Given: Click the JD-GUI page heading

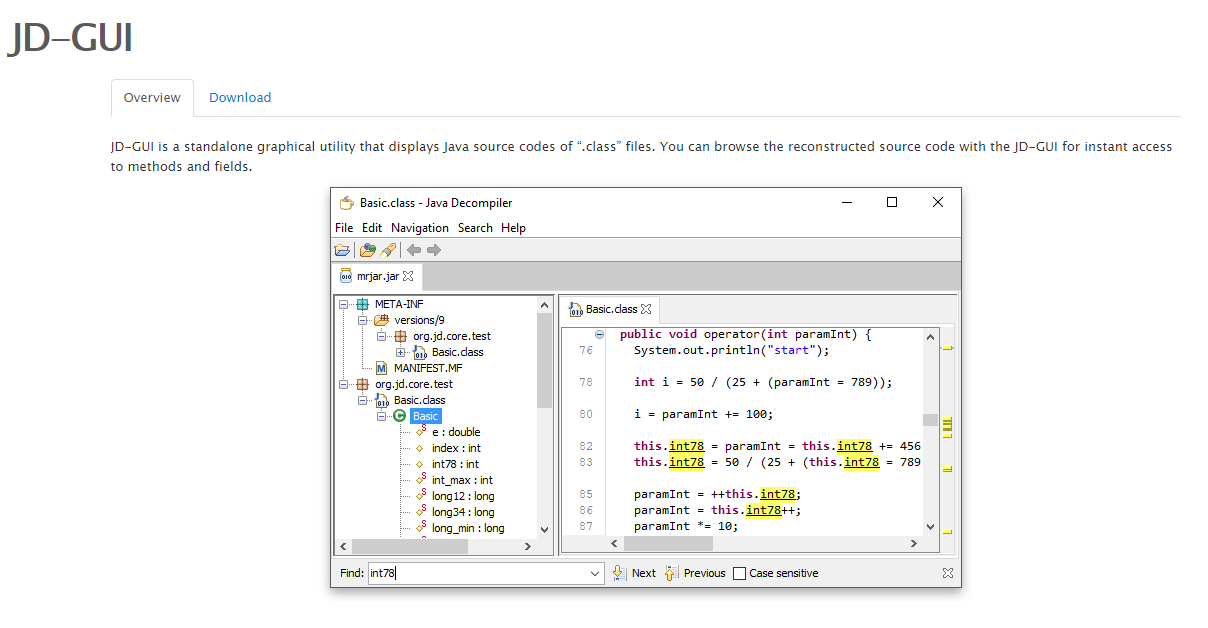Looking at the screenshot, I should (70, 38).
